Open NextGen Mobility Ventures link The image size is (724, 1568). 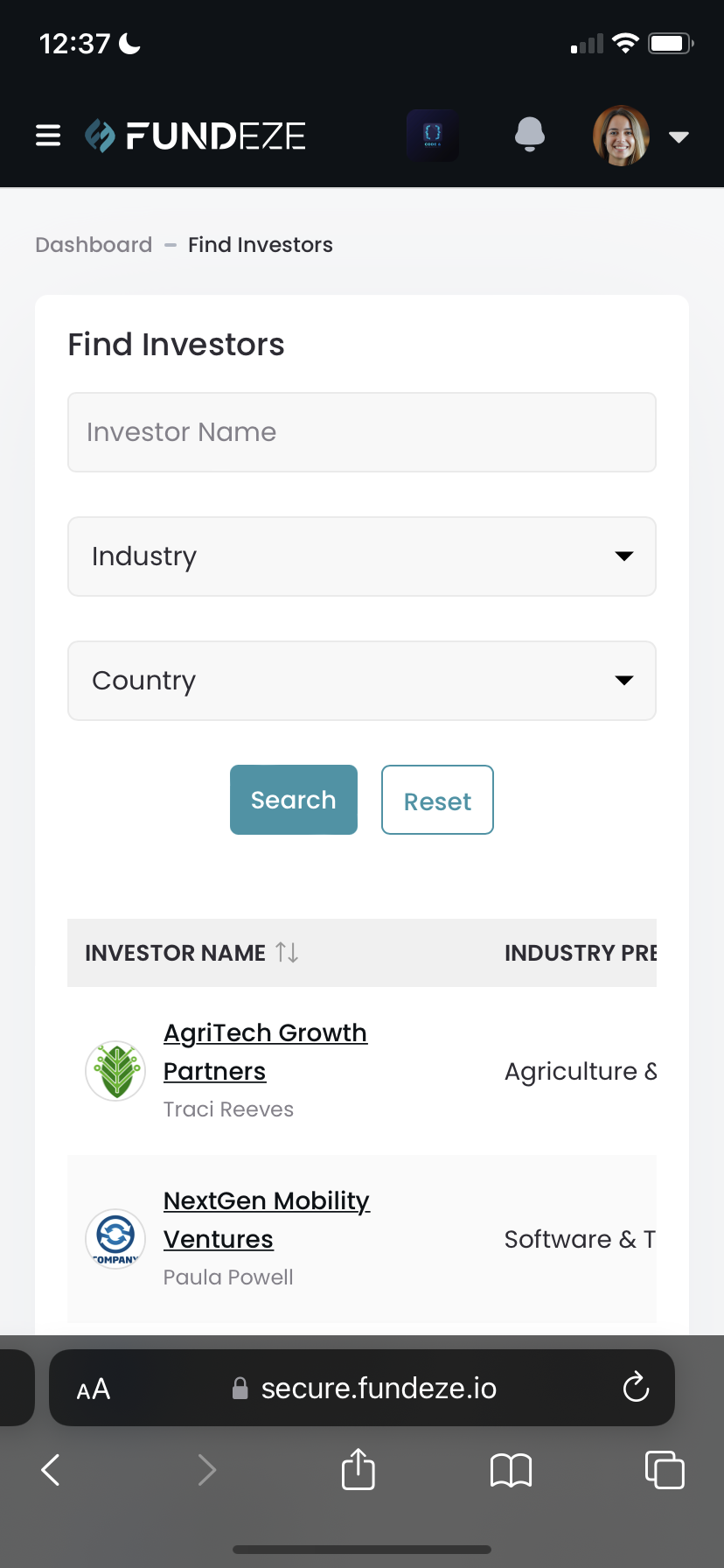tap(267, 1220)
